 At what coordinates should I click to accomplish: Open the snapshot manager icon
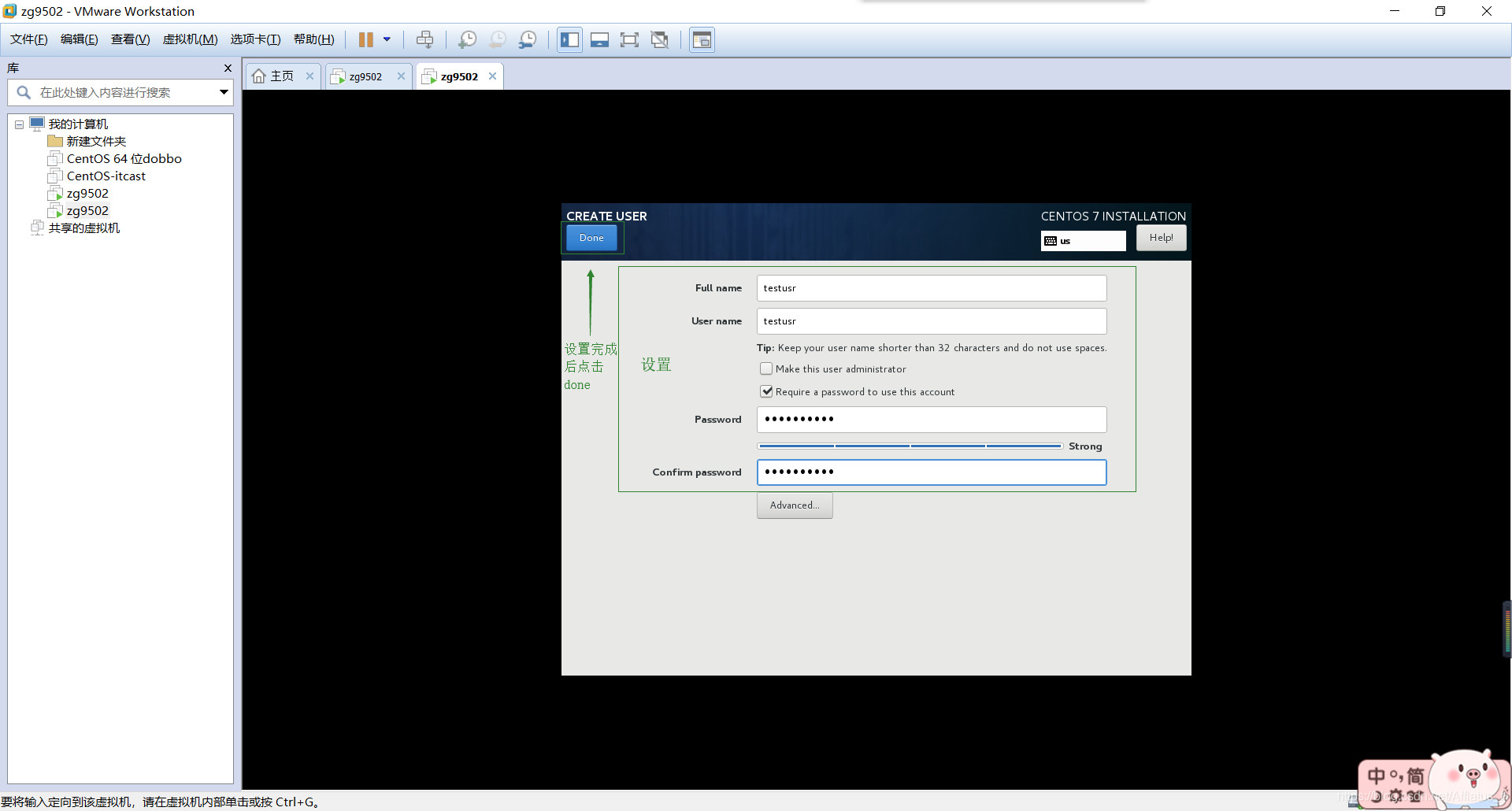[x=528, y=39]
